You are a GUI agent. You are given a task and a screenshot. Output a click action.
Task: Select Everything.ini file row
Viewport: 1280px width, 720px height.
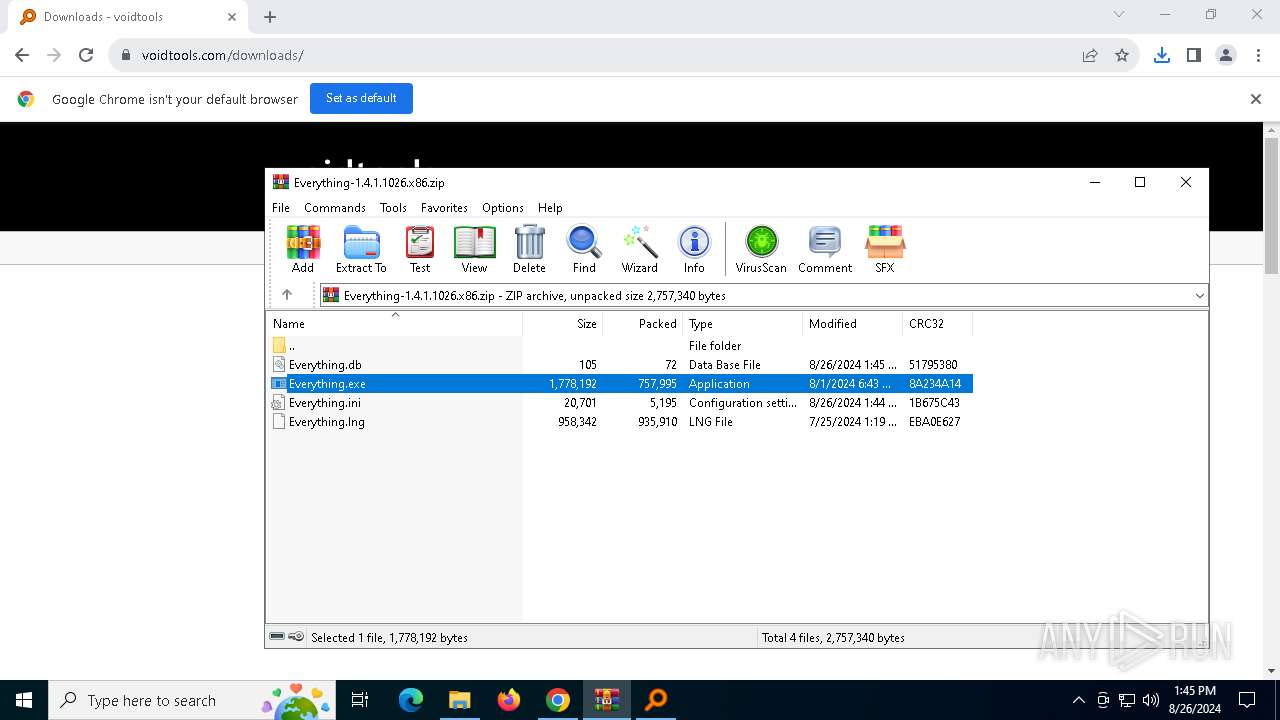(x=619, y=403)
